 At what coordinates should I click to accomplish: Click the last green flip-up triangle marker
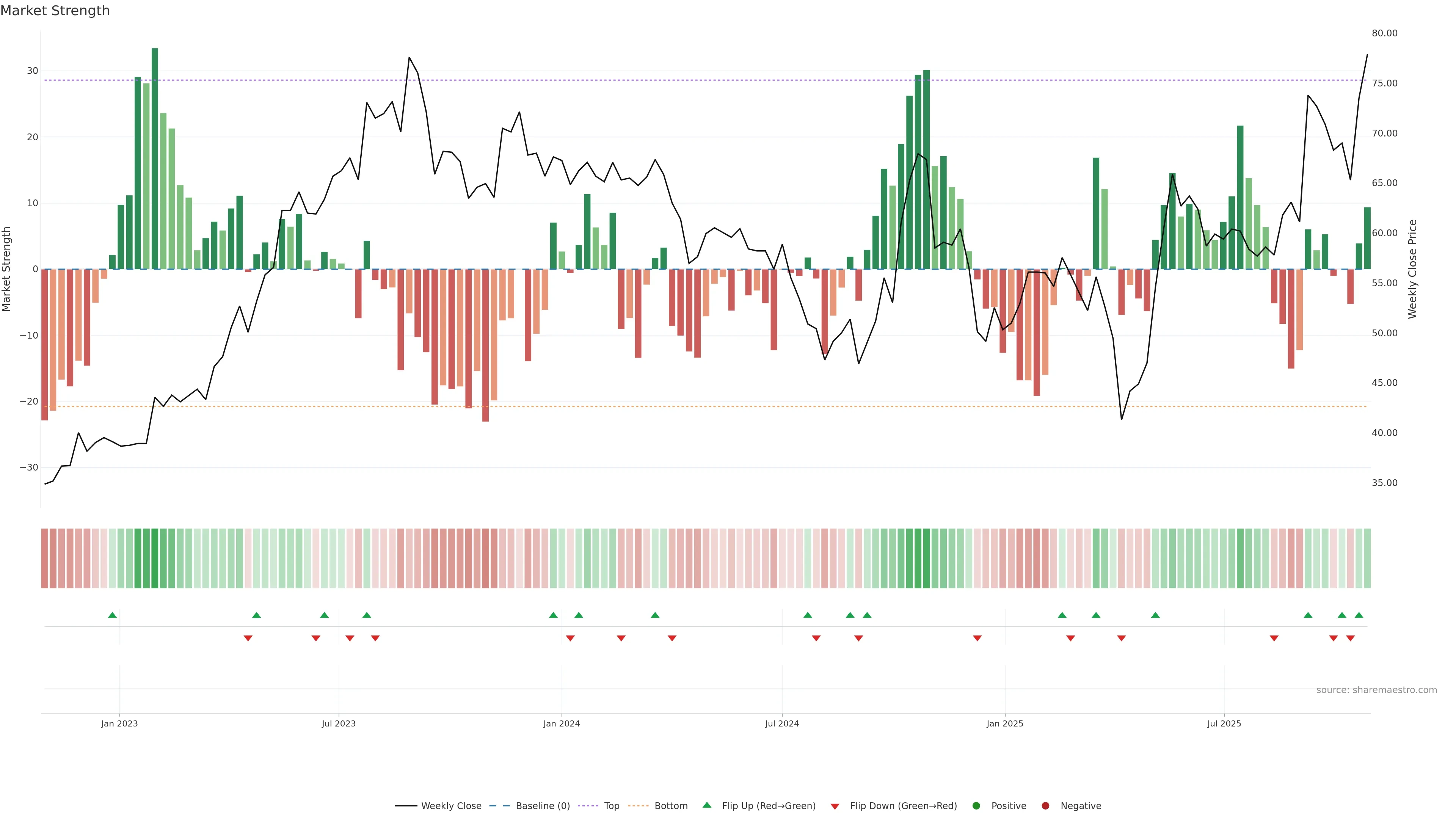(1359, 615)
